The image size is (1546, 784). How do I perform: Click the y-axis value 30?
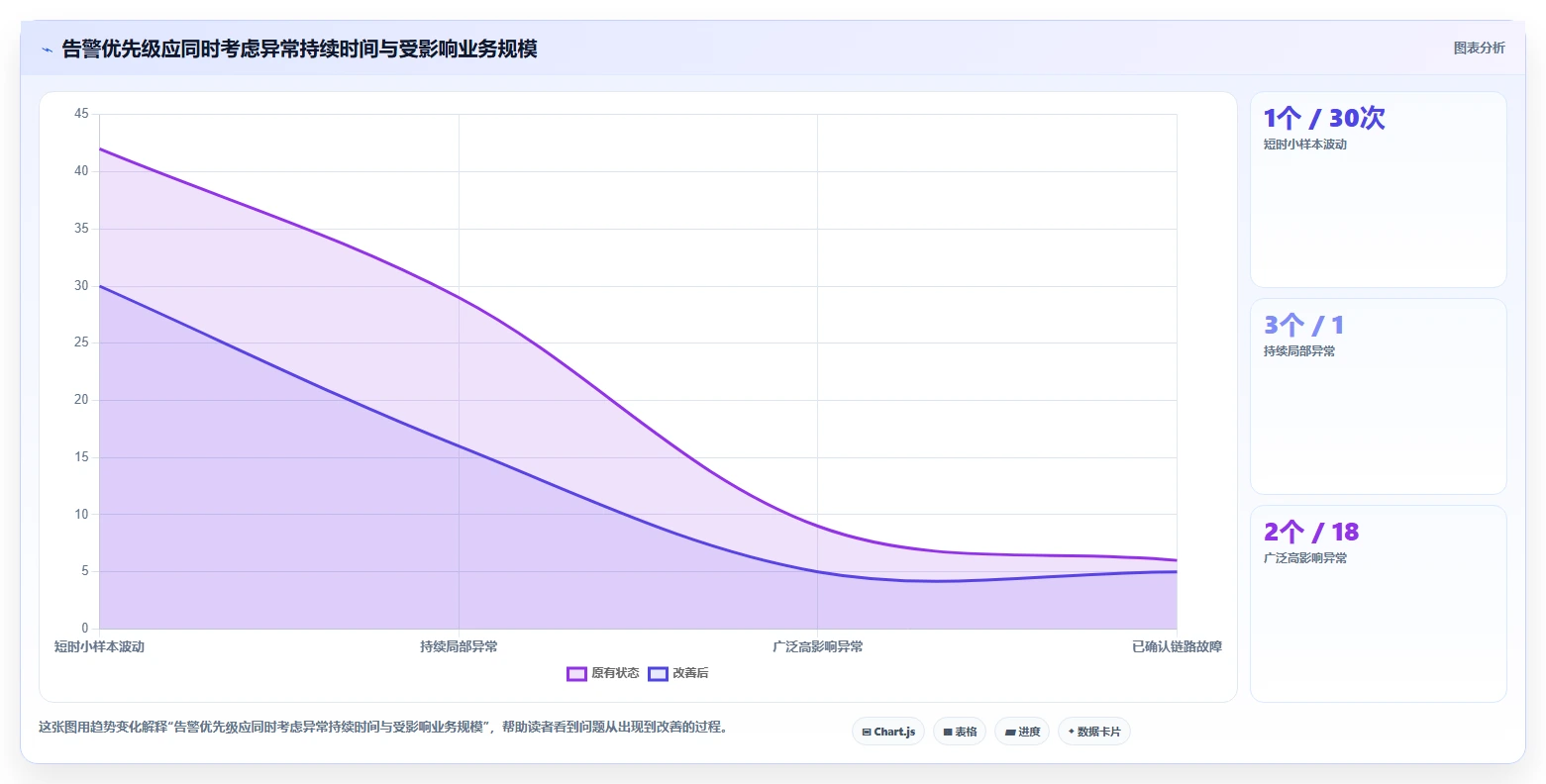click(x=81, y=285)
